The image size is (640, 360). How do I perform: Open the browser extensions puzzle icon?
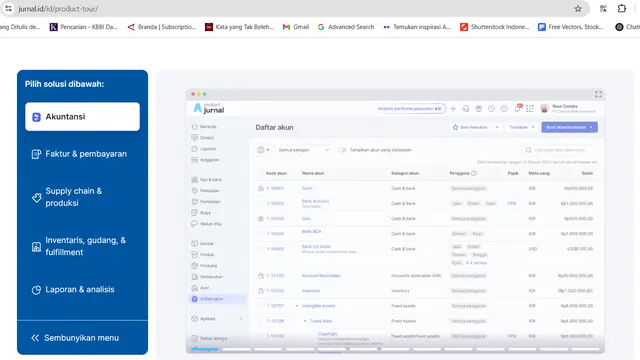pos(622,9)
